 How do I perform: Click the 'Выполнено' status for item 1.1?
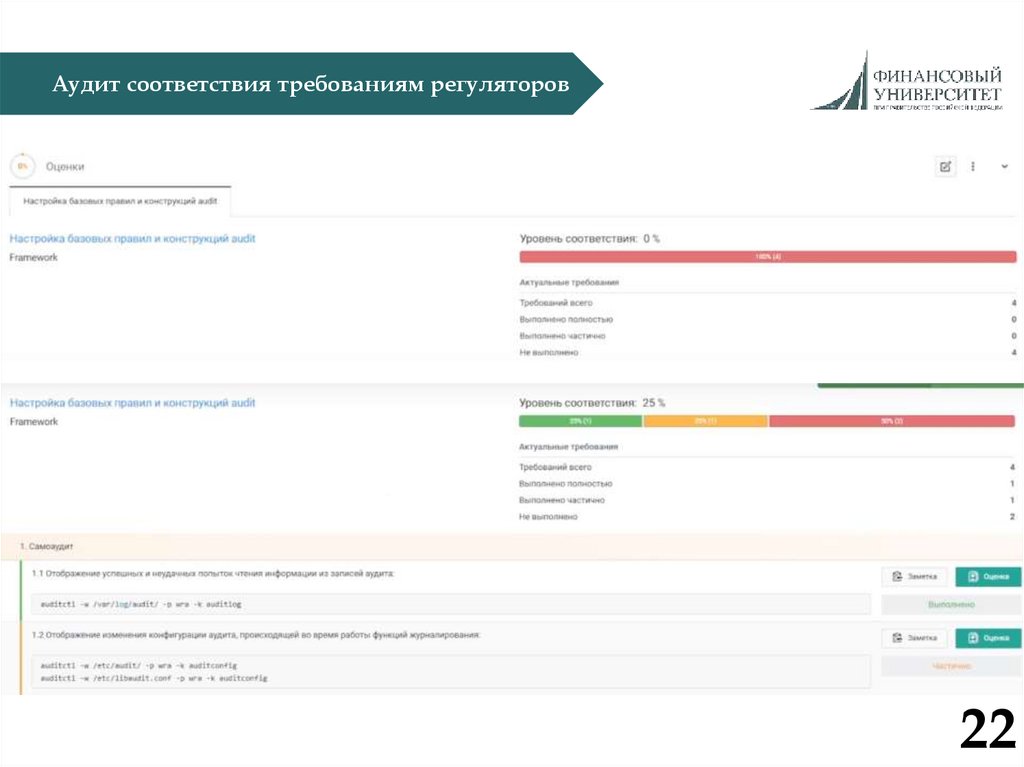coord(951,604)
